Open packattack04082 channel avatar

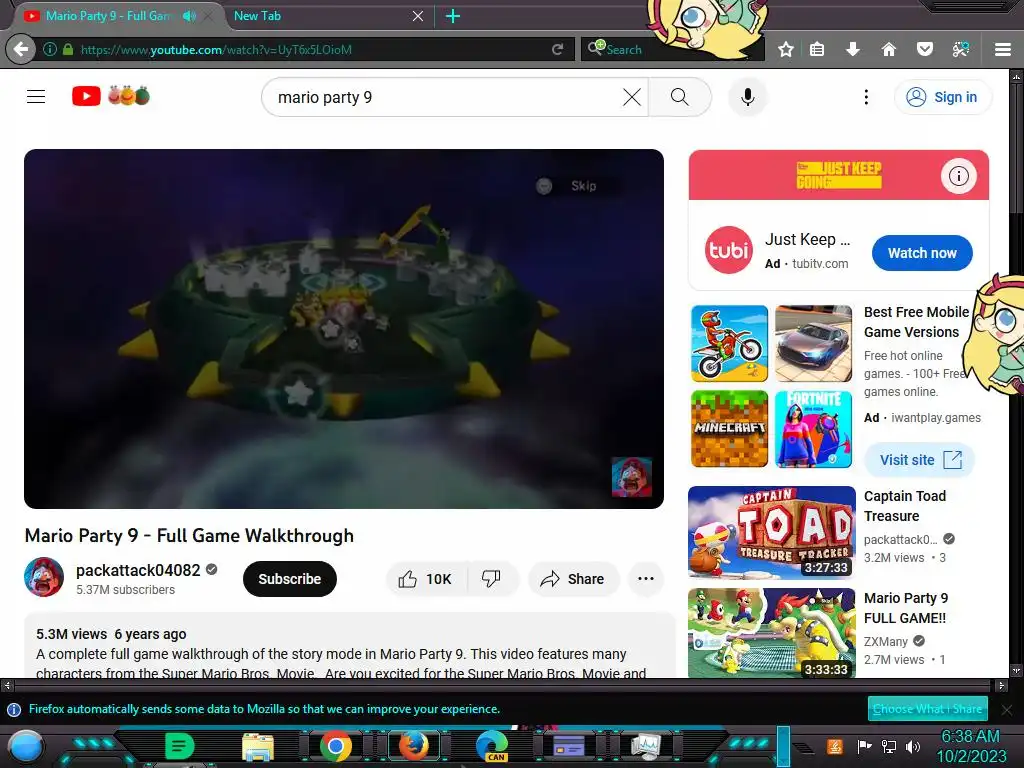[44, 577]
